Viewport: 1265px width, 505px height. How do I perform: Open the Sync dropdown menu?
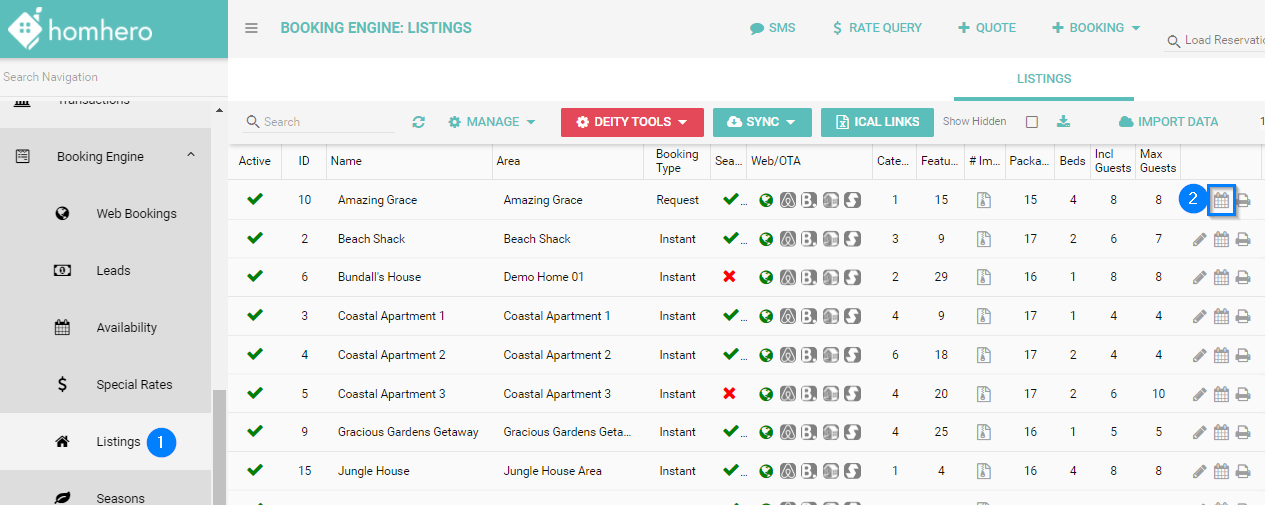(x=762, y=122)
